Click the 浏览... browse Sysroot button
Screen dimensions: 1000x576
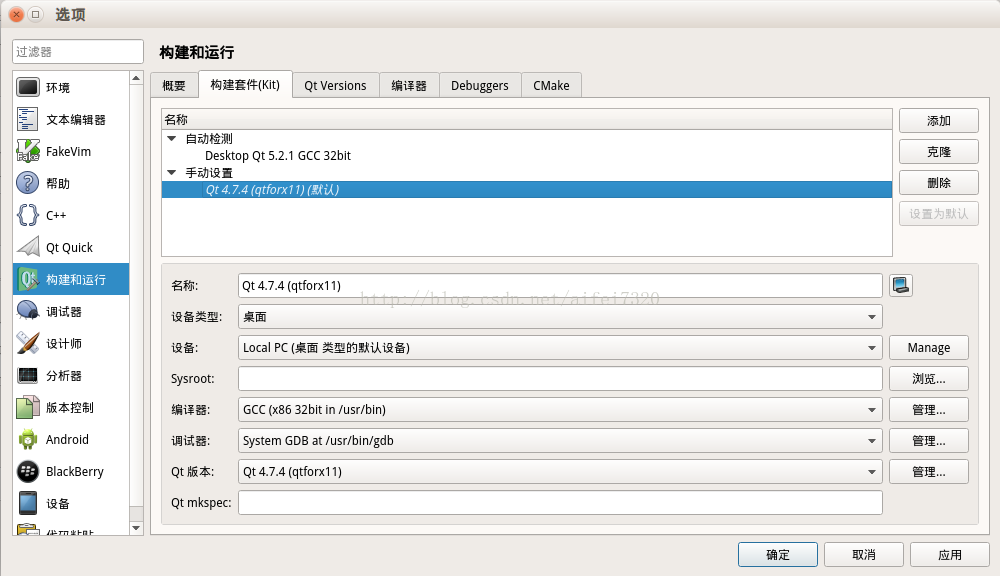tap(929, 378)
